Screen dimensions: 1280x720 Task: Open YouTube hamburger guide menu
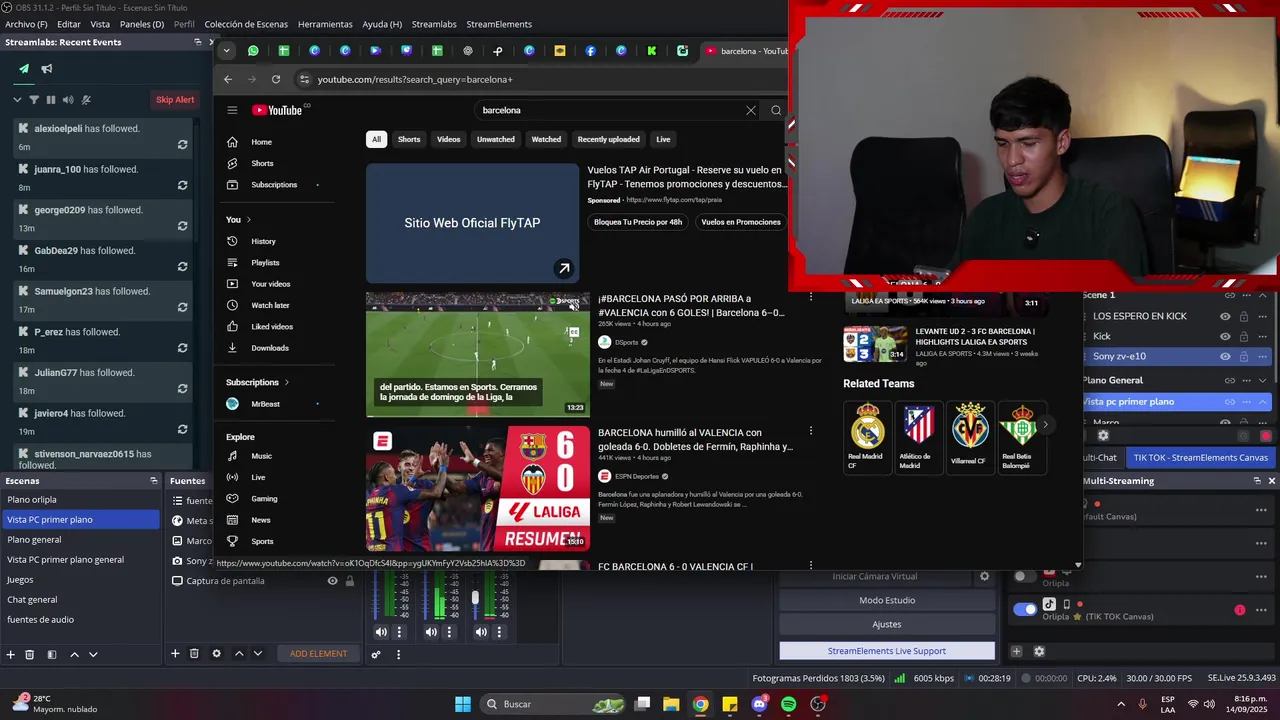click(232, 110)
